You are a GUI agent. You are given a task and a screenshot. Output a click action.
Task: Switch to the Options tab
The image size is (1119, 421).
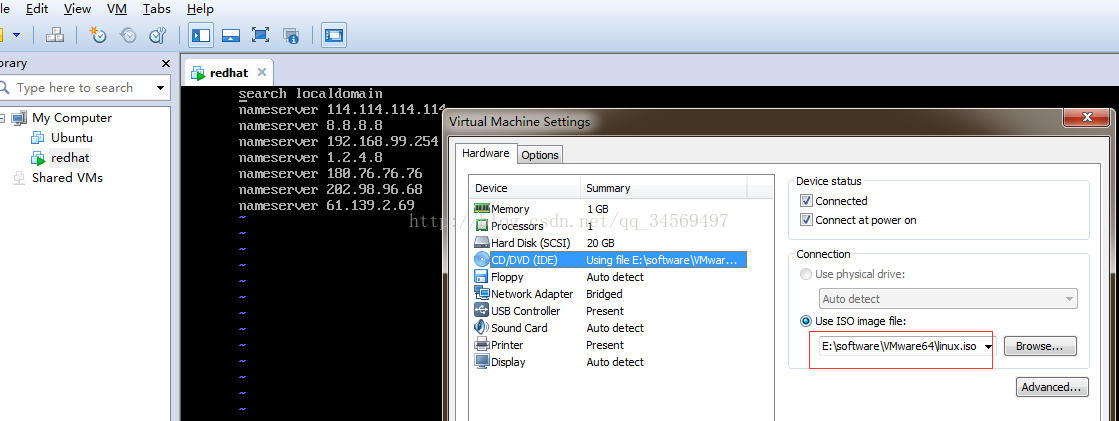coord(540,155)
